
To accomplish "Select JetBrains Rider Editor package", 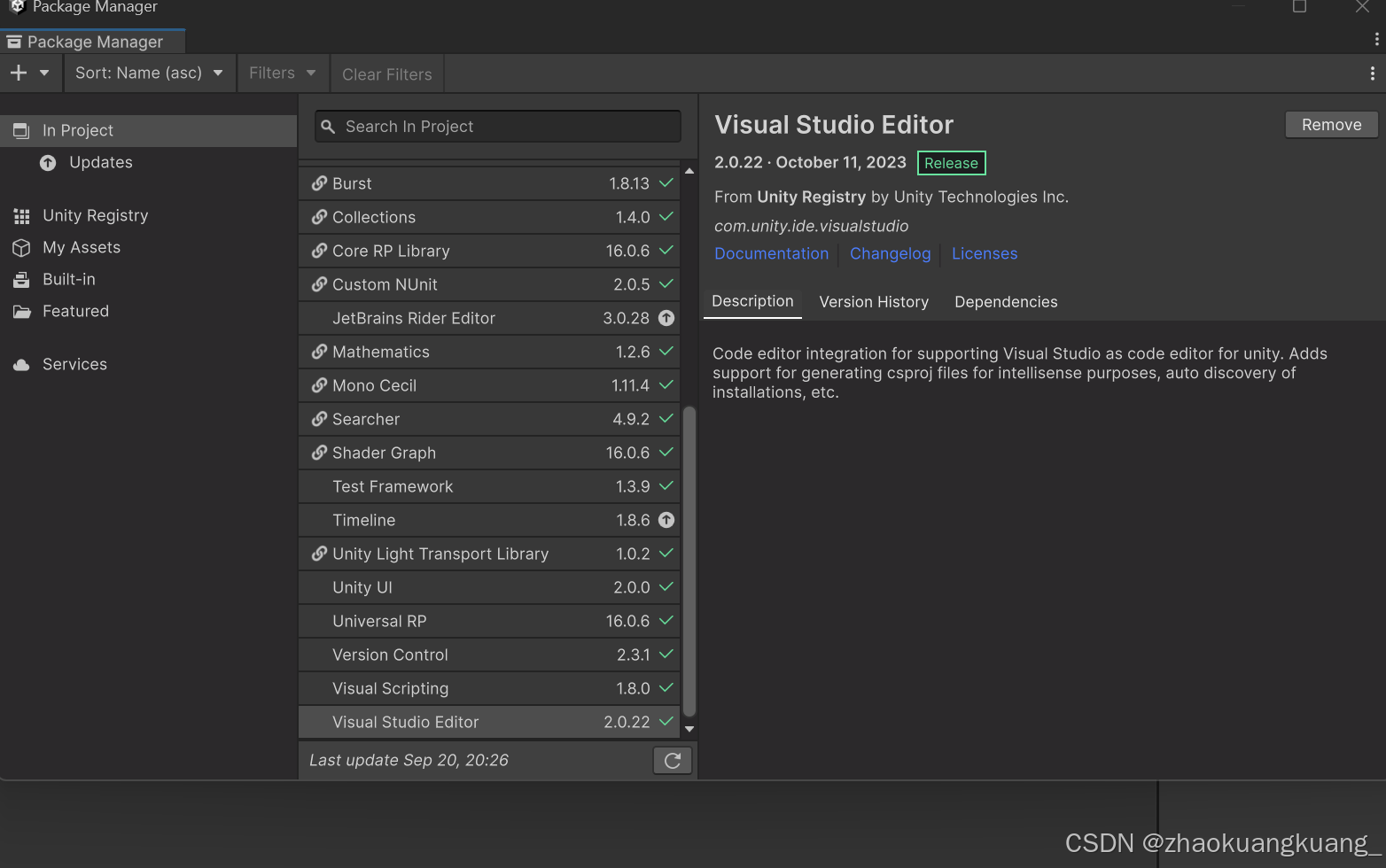I will [x=489, y=318].
